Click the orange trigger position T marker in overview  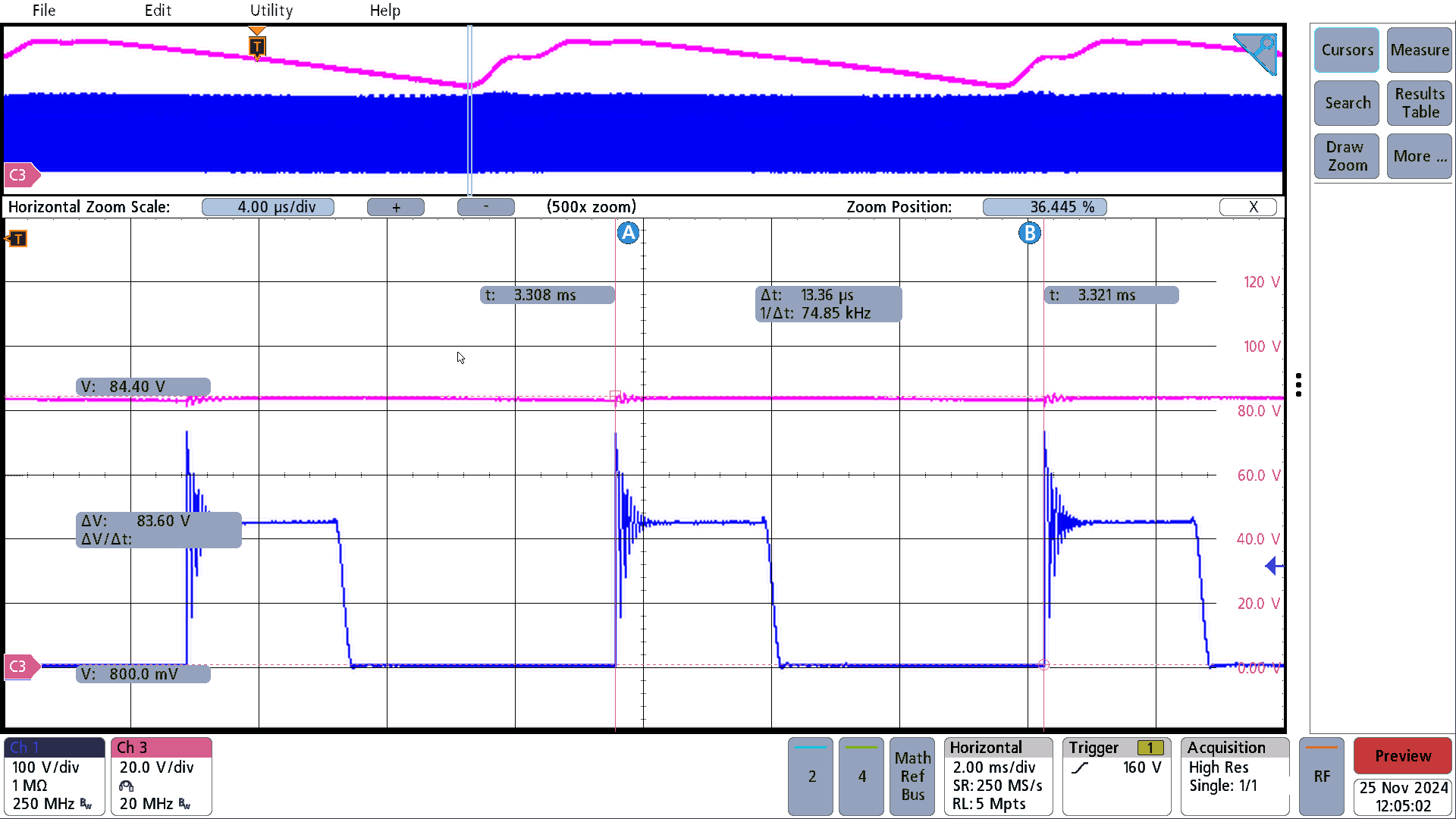pos(257,45)
